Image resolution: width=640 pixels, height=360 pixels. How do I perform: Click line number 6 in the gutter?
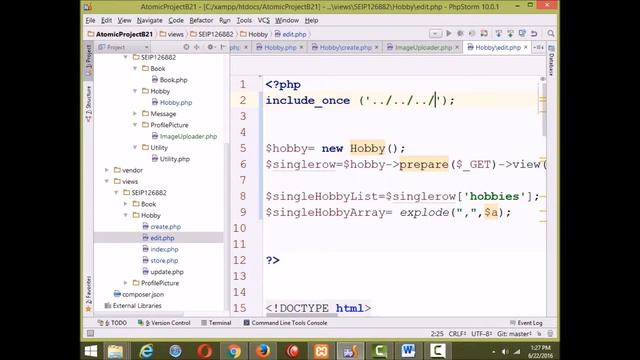click(x=243, y=164)
